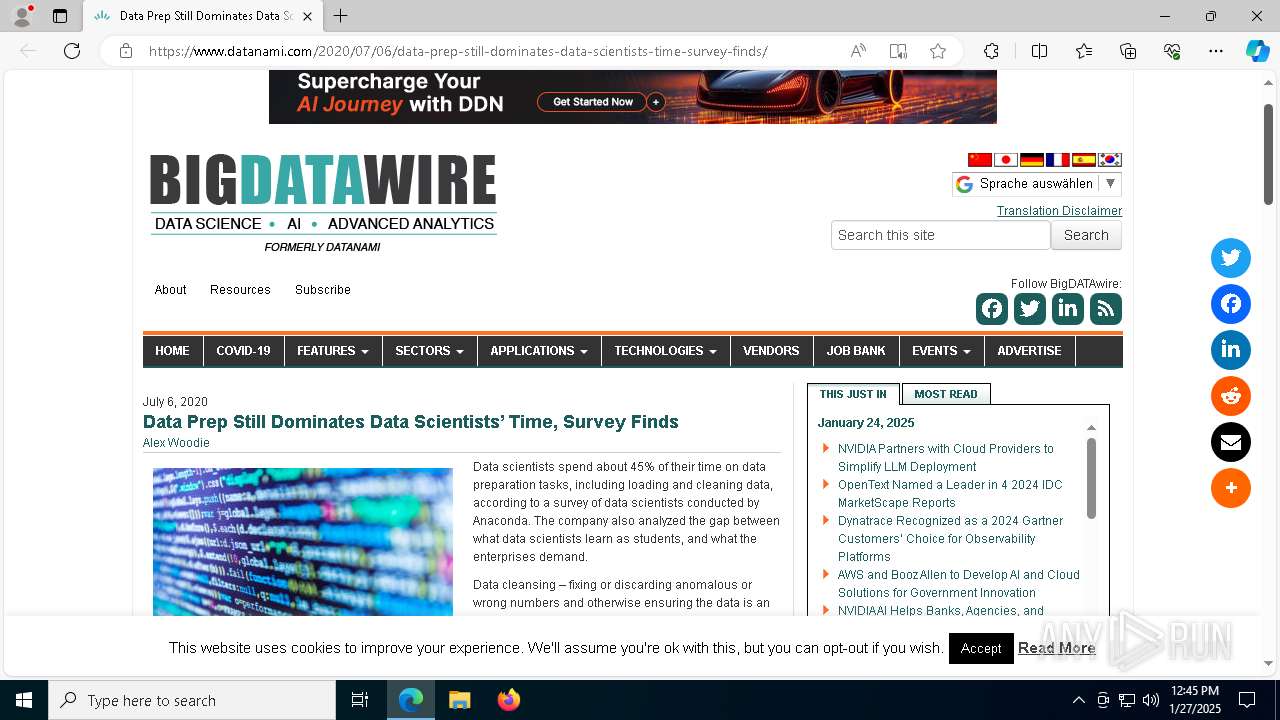Image resolution: width=1280 pixels, height=720 pixels.
Task: Launch Firefox from the taskbar
Action: pos(509,700)
